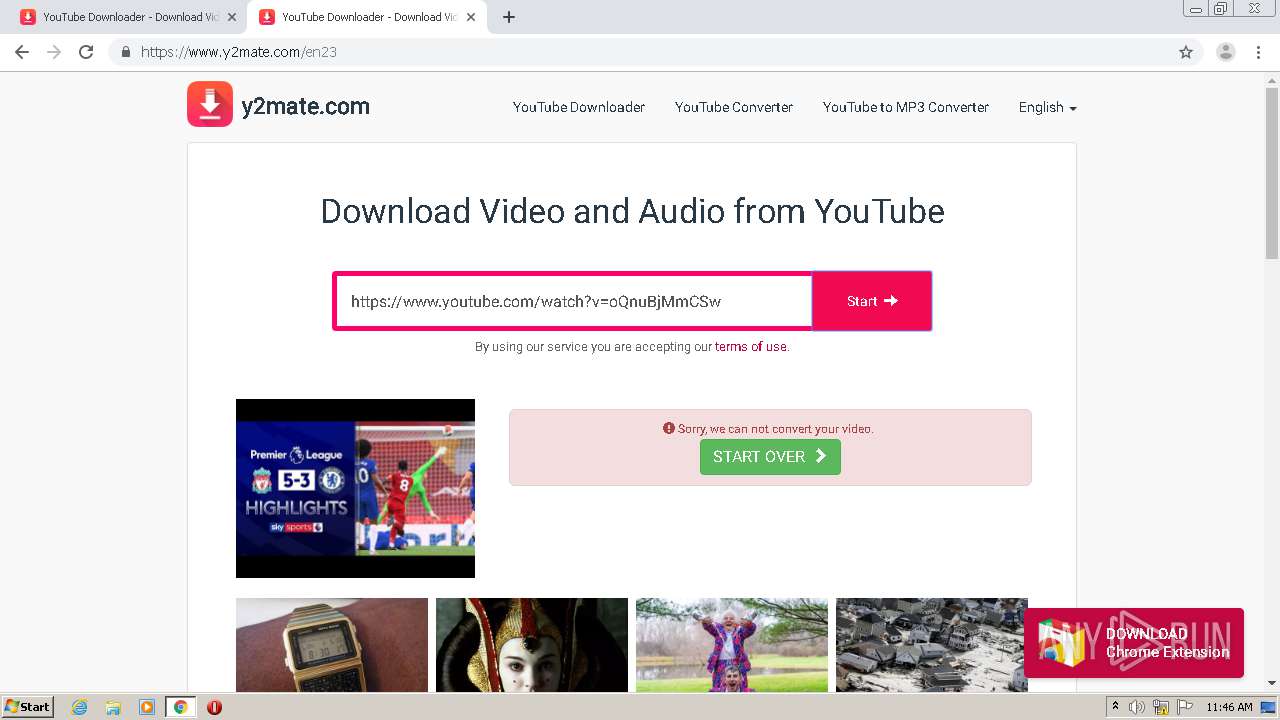
Task: Click the YouTube URL input field
Action: pyautogui.click(x=573, y=301)
